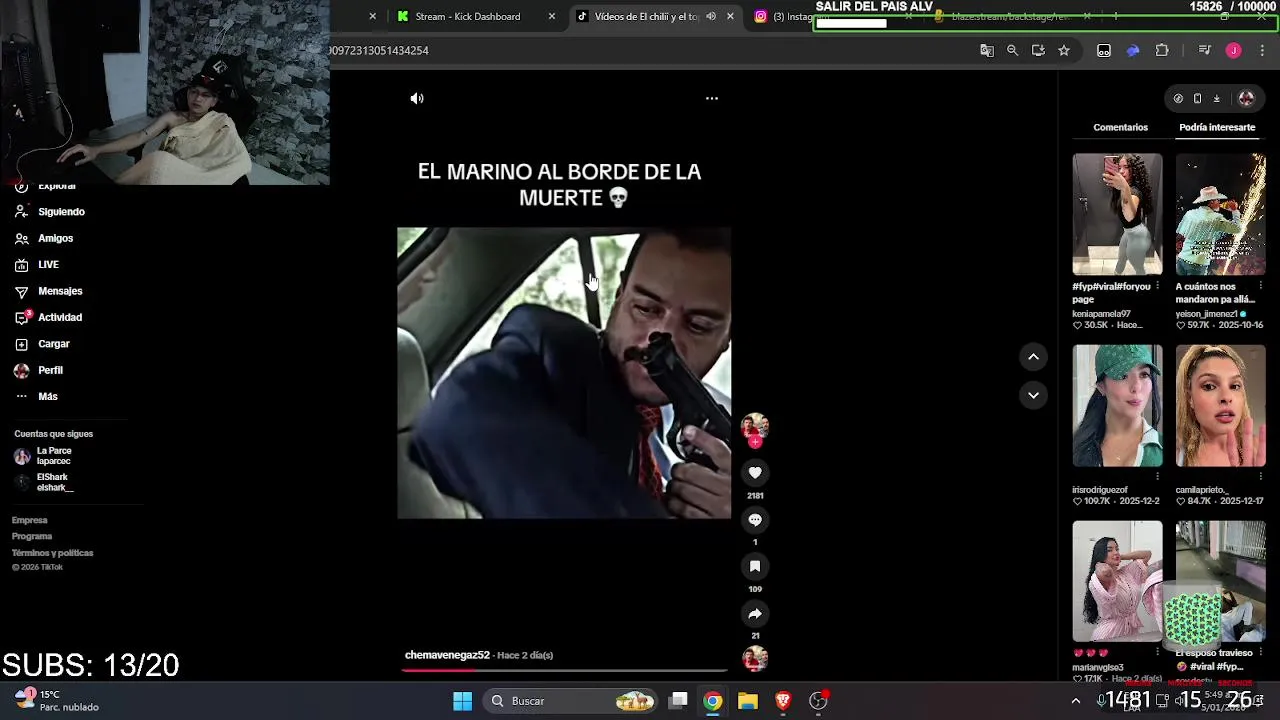Image resolution: width=1280 pixels, height=720 pixels.
Task: Open the Windows Start menu
Action: 462,701
